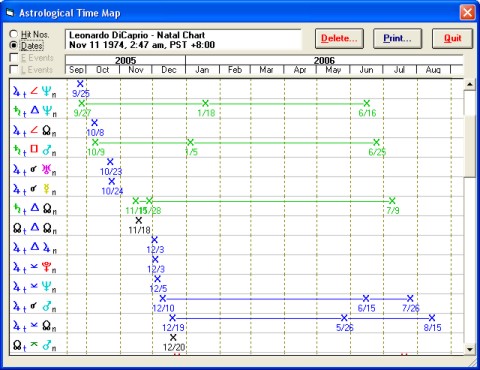The image size is (480, 370).
Task: Click the Jun month header
Action: 366,70
